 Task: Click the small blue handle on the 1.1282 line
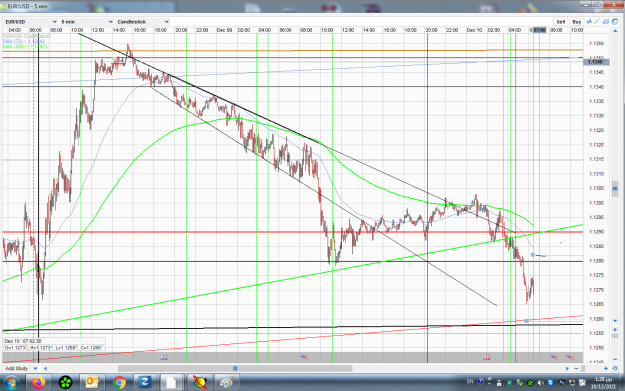click(533, 255)
